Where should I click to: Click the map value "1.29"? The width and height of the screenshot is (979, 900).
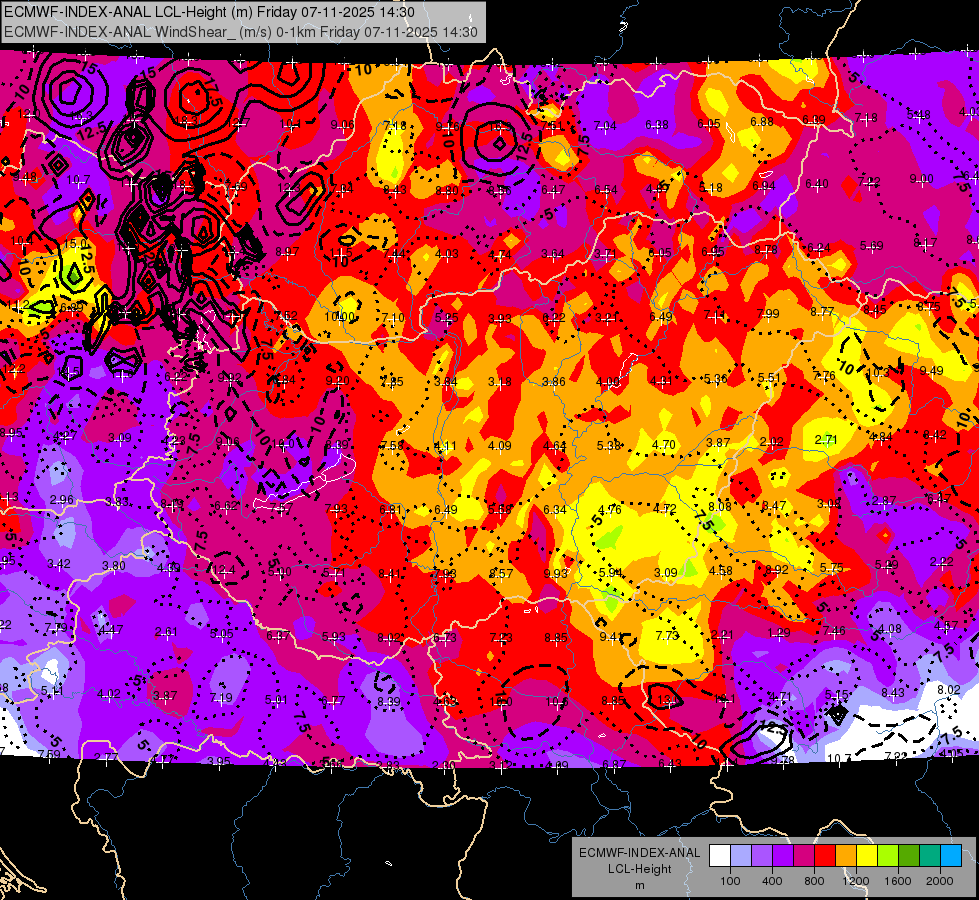coord(779,633)
